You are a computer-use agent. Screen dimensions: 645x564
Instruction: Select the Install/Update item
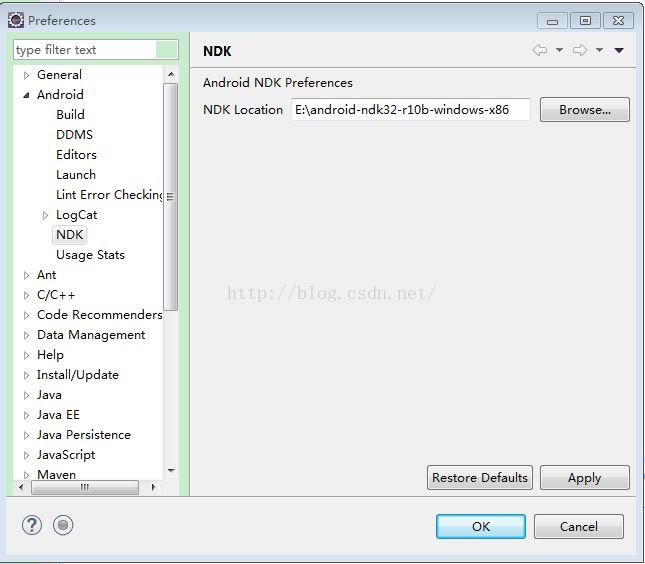coord(78,375)
